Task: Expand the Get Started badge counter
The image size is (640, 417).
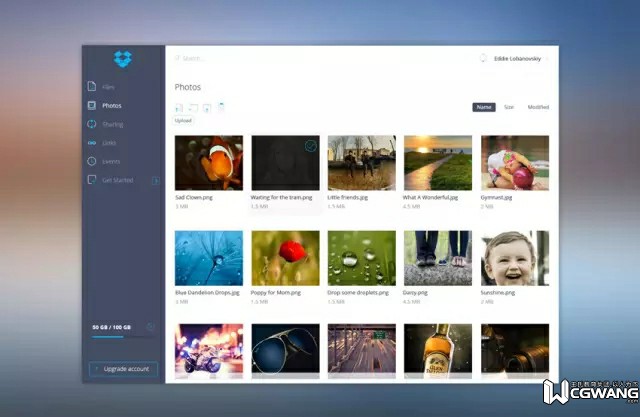Action: click(x=156, y=180)
